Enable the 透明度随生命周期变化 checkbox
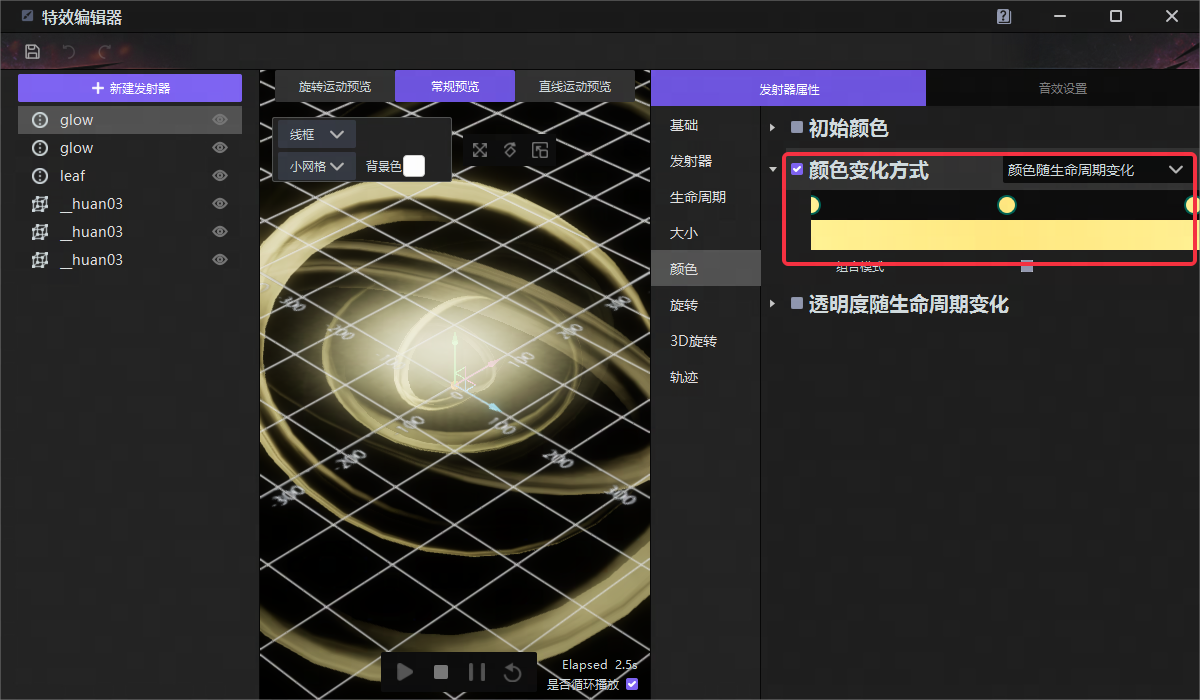 (797, 304)
